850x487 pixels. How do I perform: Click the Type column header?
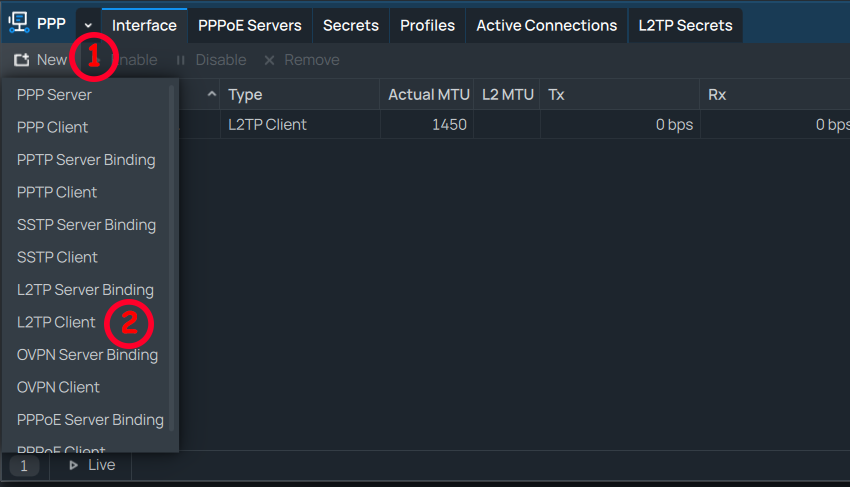(245, 95)
